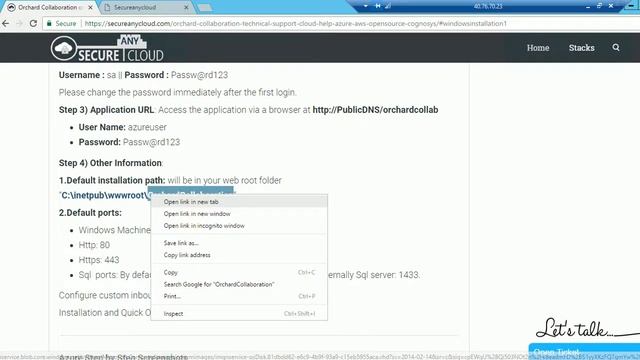Click the URL address bar

pos(296,24)
